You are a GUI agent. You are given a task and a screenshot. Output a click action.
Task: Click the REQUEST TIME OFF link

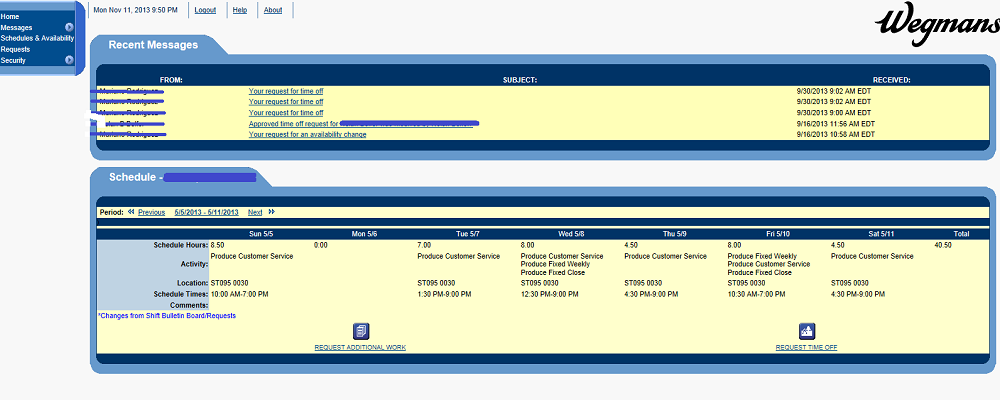coord(807,348)
